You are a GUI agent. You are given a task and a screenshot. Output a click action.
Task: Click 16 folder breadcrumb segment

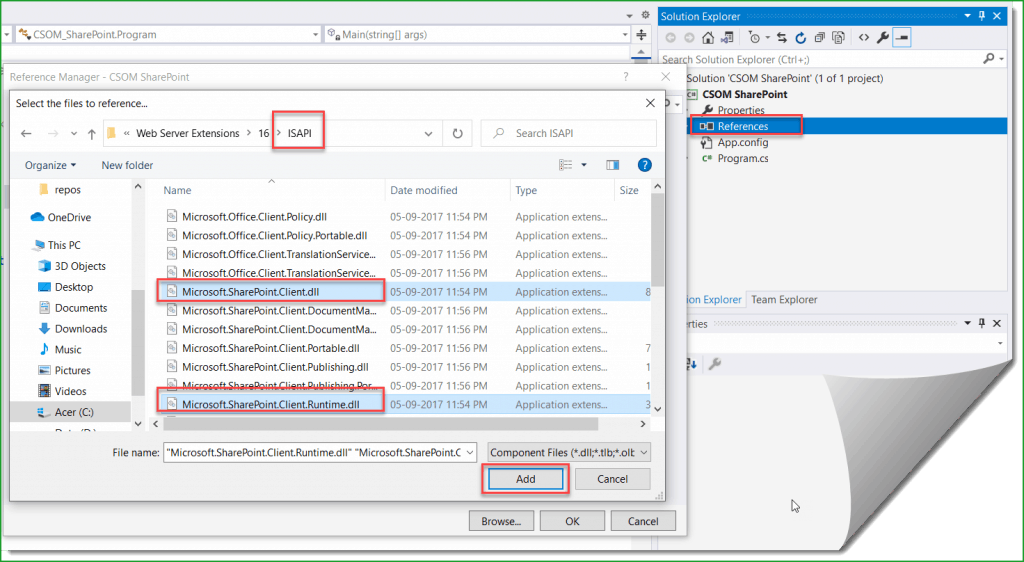click(263, 133)
